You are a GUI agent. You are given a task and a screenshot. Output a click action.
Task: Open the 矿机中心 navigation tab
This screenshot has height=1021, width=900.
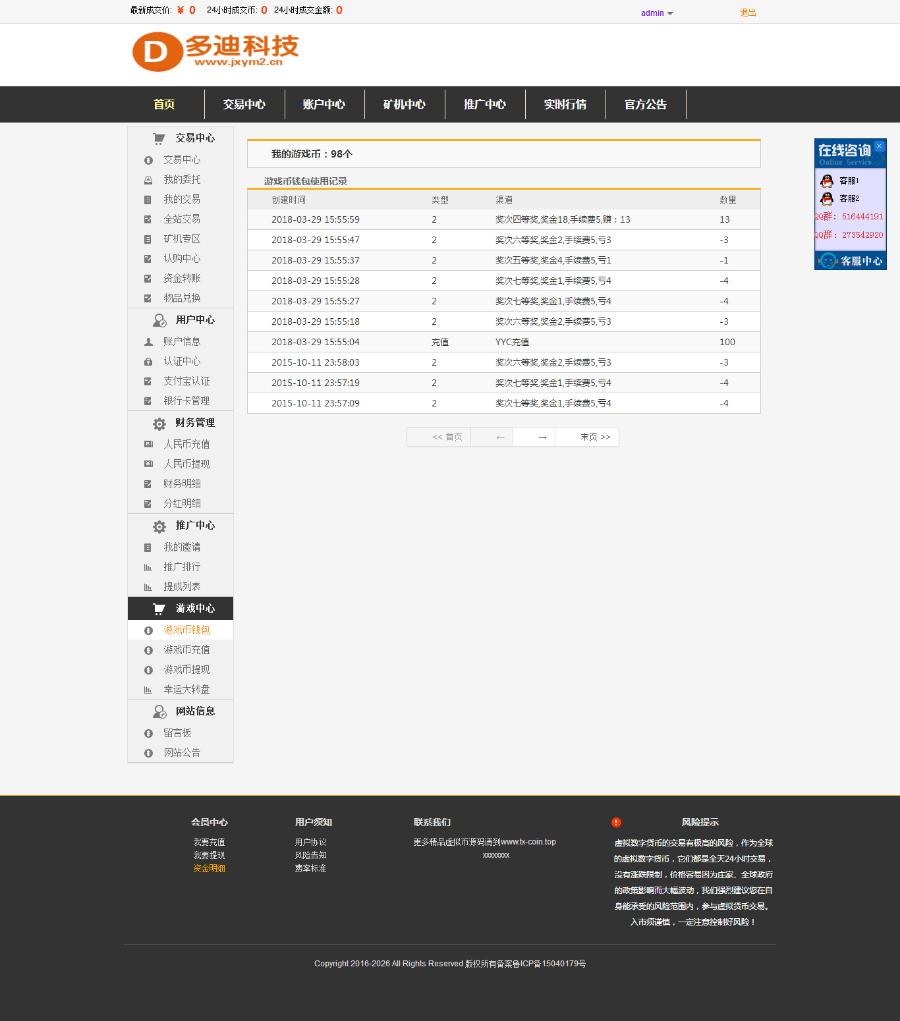[x=404, y=104]
